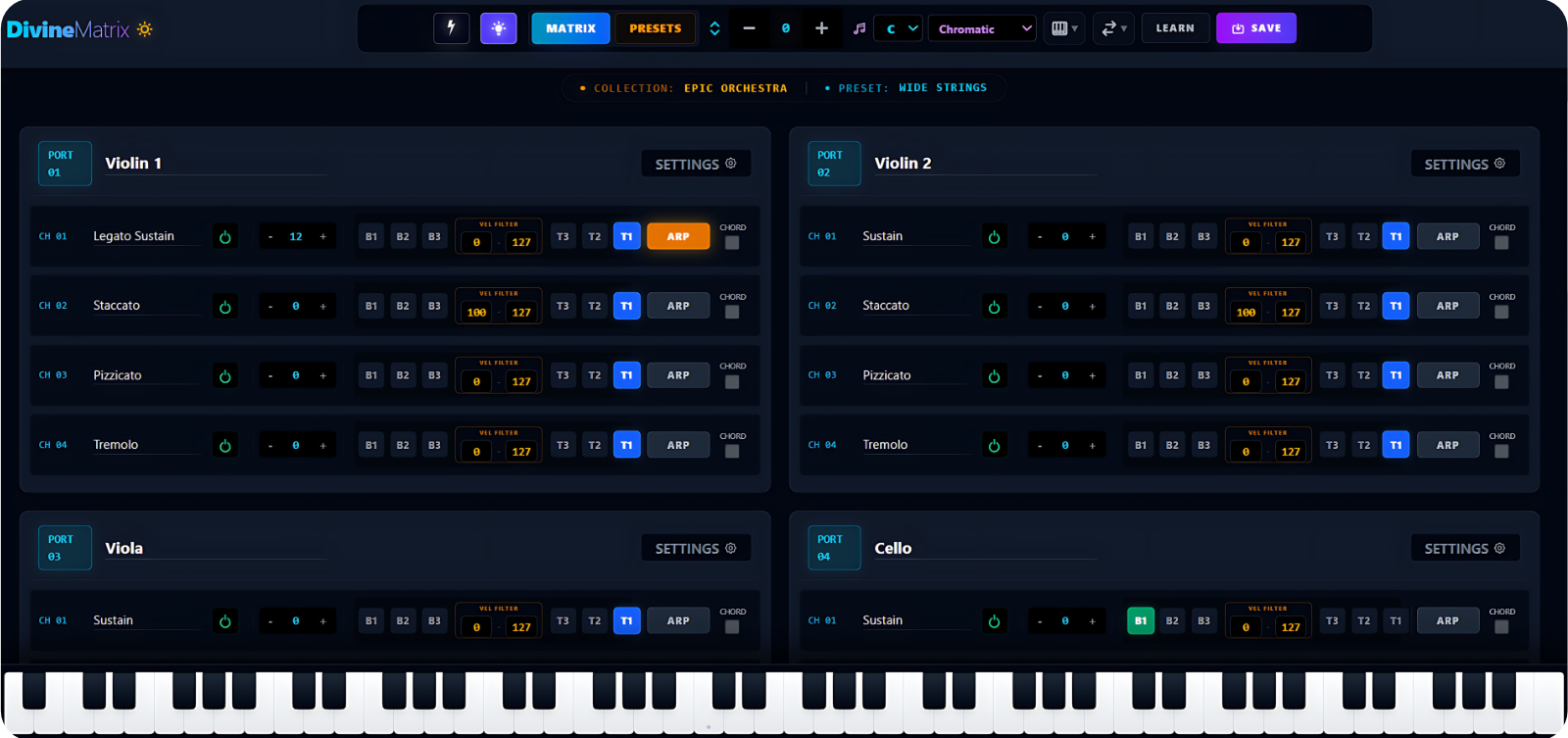This screenshot has width=1568, height=738.
Task: Select T2 on Violin 2 Sustain
Action: point(1364,236)
